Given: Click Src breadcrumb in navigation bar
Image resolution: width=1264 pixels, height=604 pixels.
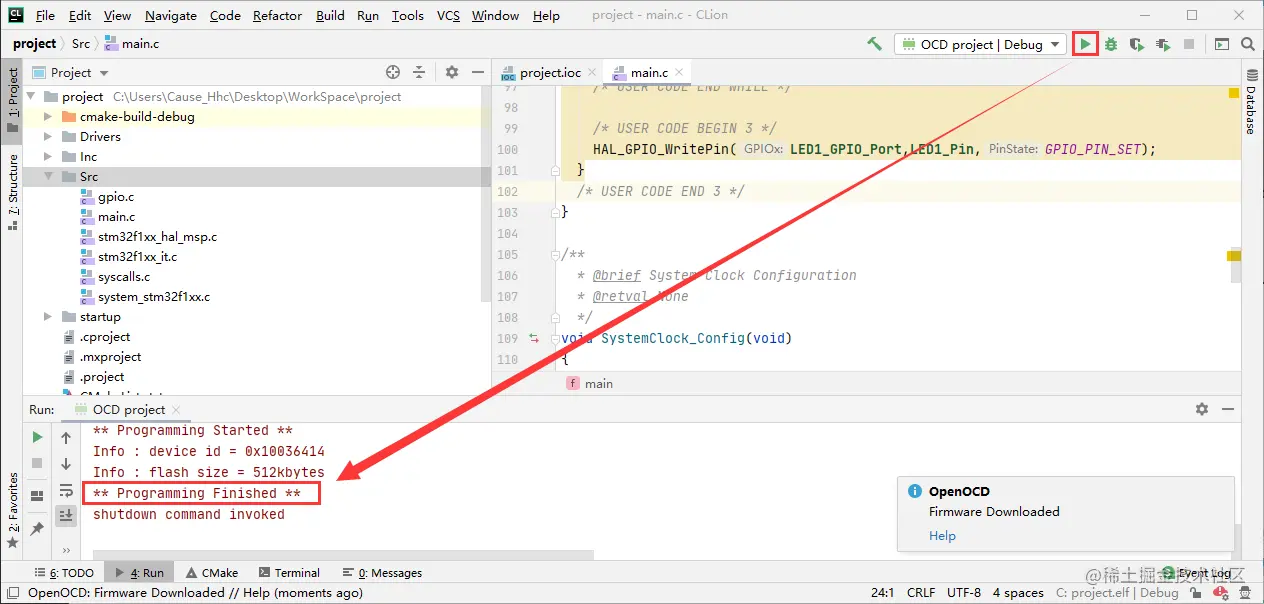Looking at the screenshot, I should 81,44.
